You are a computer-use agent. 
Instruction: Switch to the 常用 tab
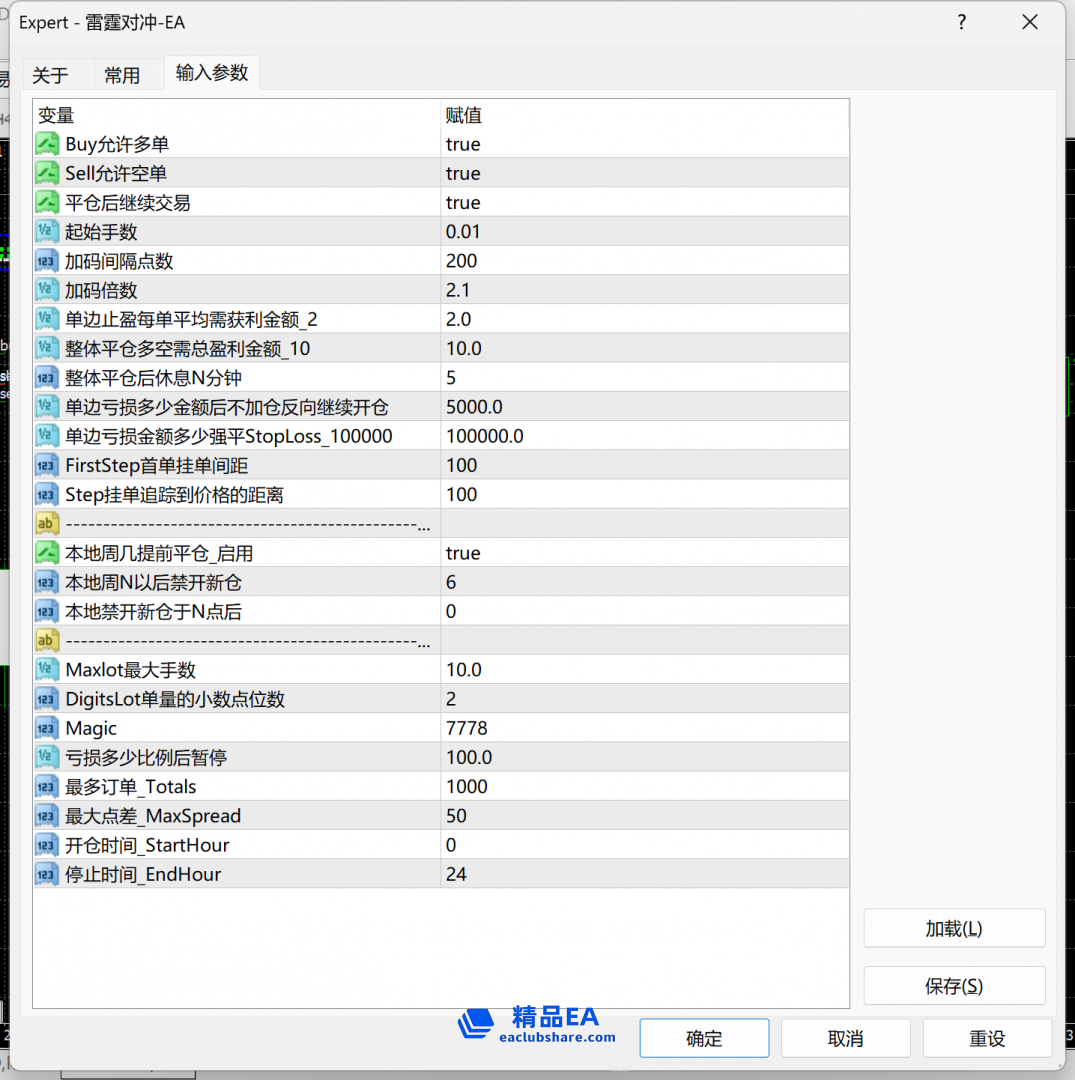tap(121, 73)
